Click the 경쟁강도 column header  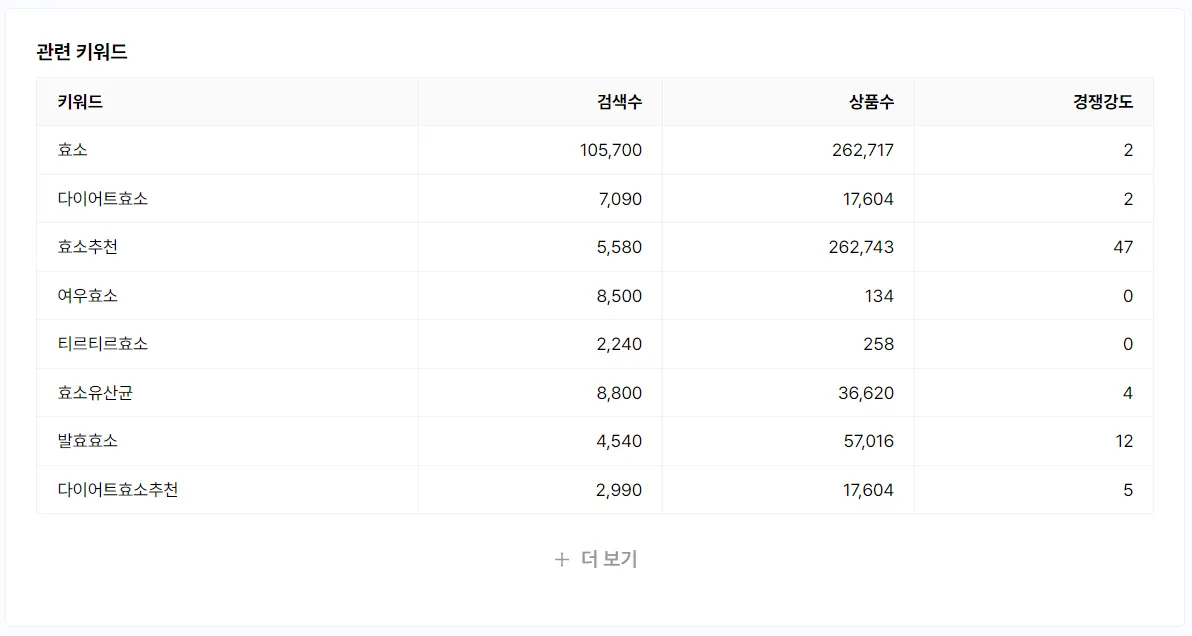coord(1103,101)
